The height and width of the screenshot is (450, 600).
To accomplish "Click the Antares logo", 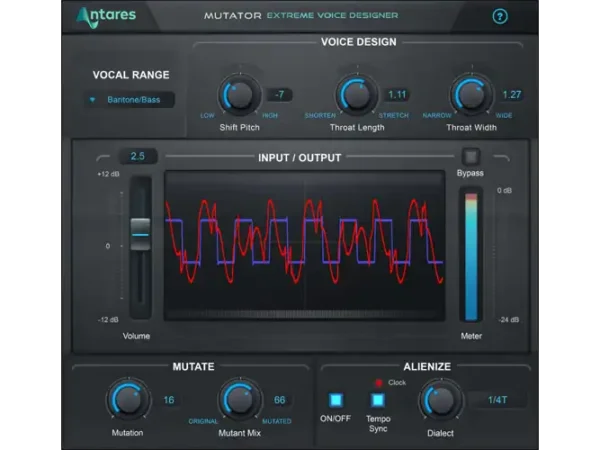I will [106, 17].
